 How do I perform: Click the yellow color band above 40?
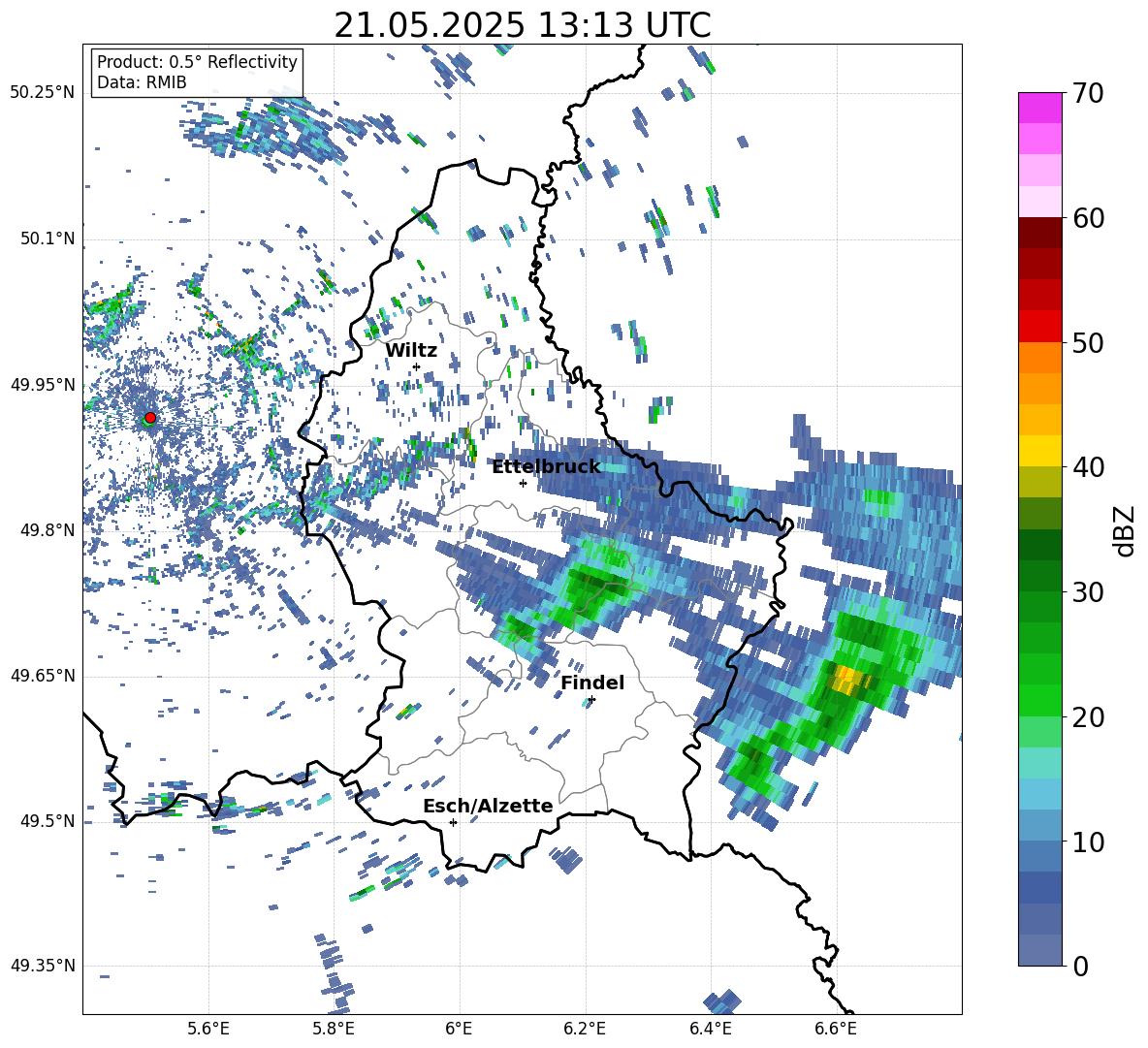pyautogui.click(x=1039, y=451)
